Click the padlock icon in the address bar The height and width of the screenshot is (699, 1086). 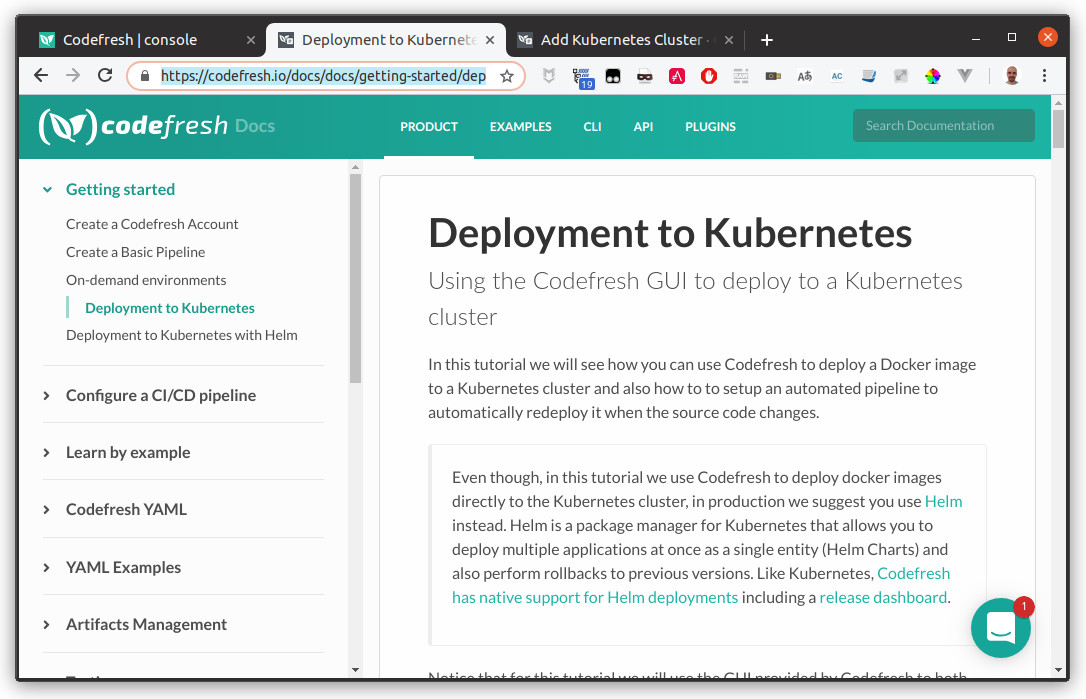point(146,75)
